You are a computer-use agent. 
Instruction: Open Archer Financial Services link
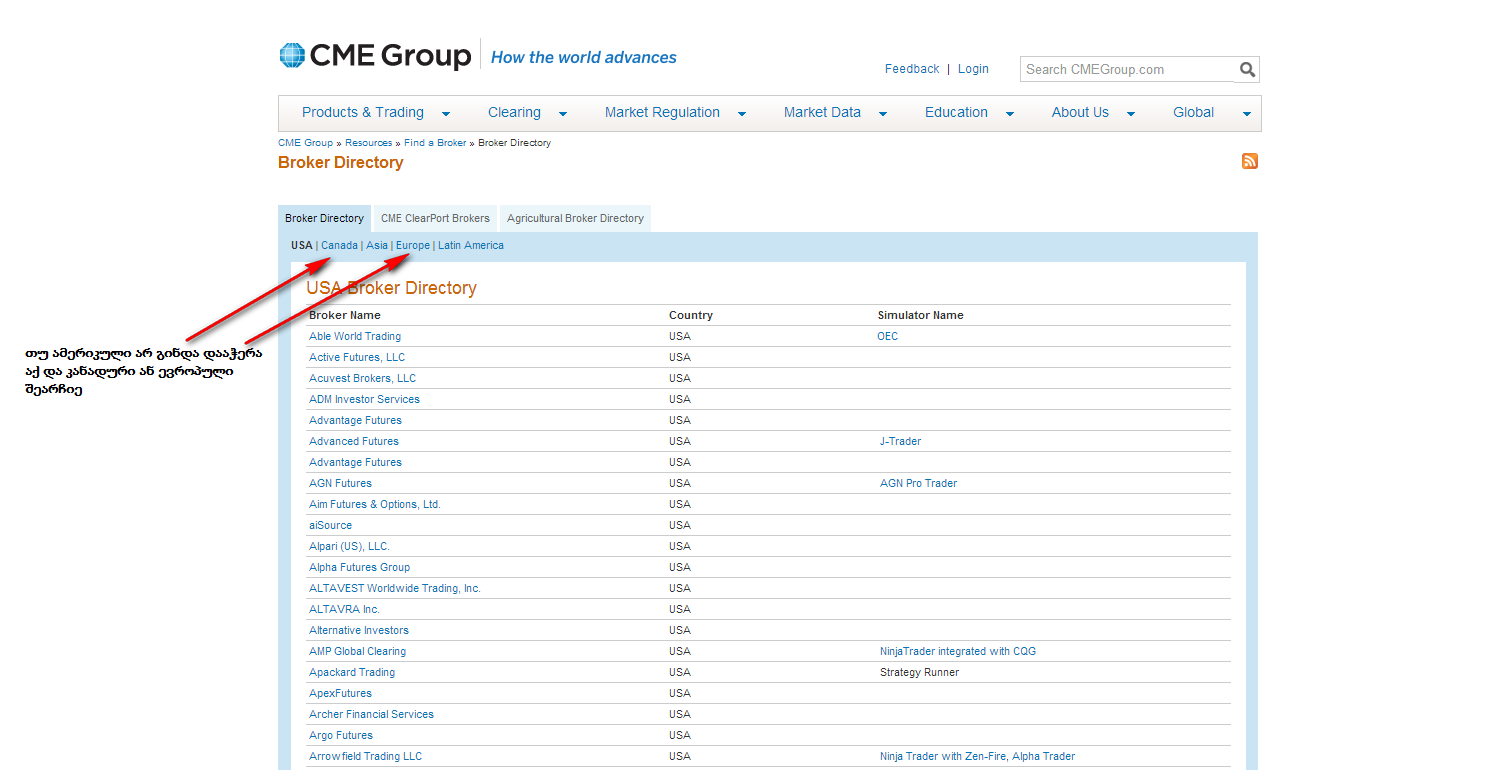click(x=371, y=714)
